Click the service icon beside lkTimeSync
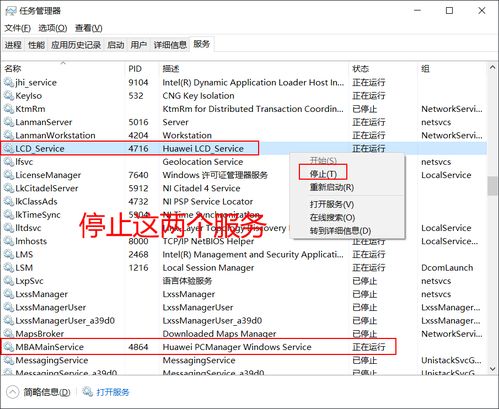The image size is (499, 409). (9, 215)
